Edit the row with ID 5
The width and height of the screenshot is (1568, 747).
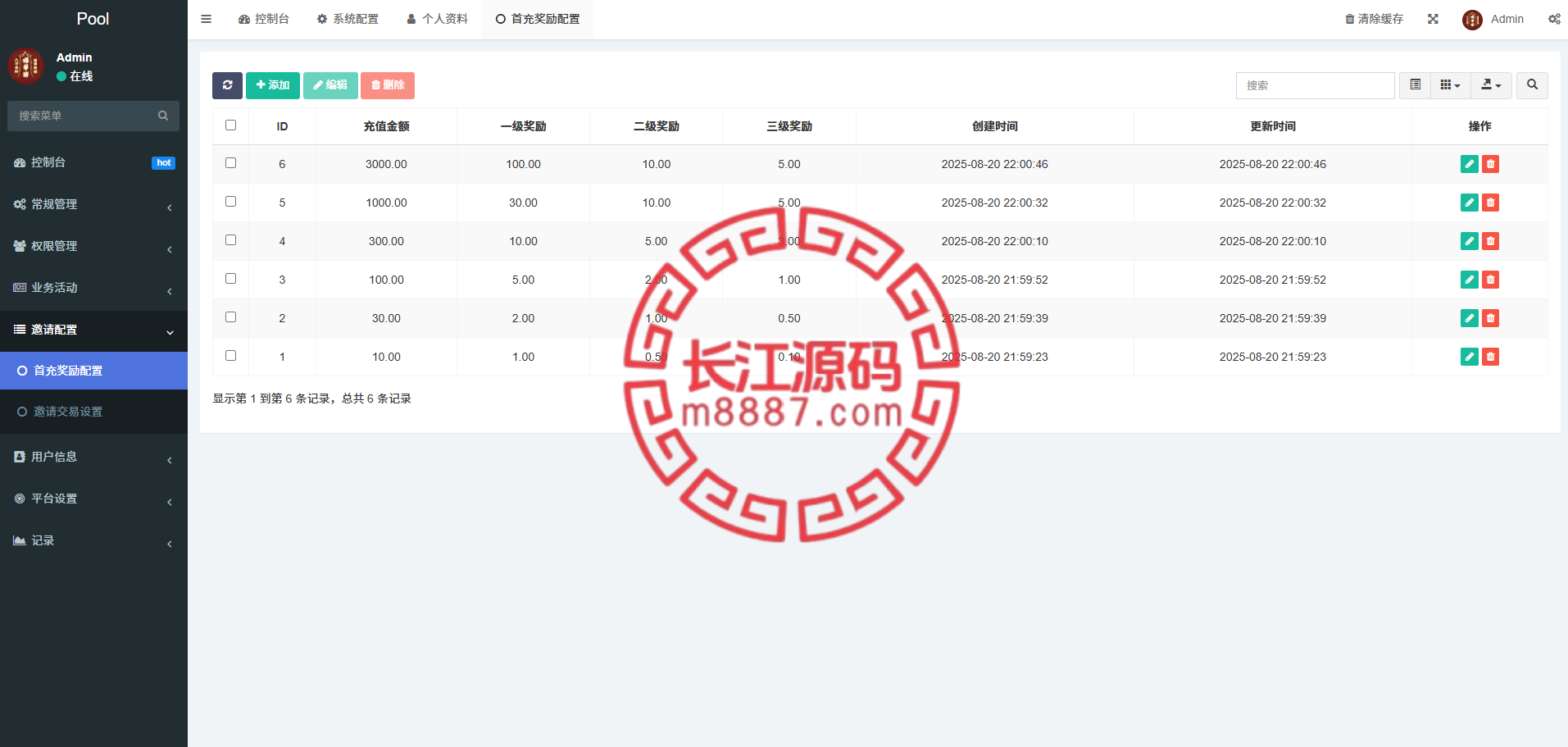pos(1470,203)
